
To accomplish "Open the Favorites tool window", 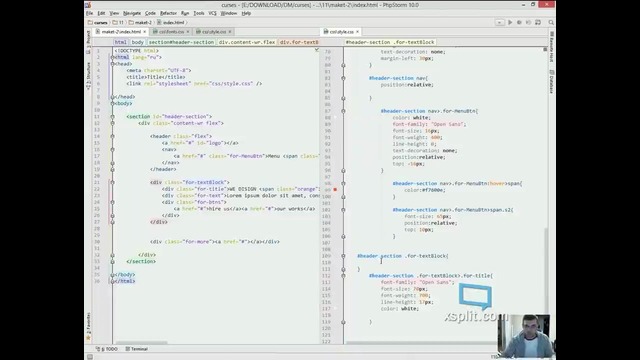I will click(x=89, y=326).
